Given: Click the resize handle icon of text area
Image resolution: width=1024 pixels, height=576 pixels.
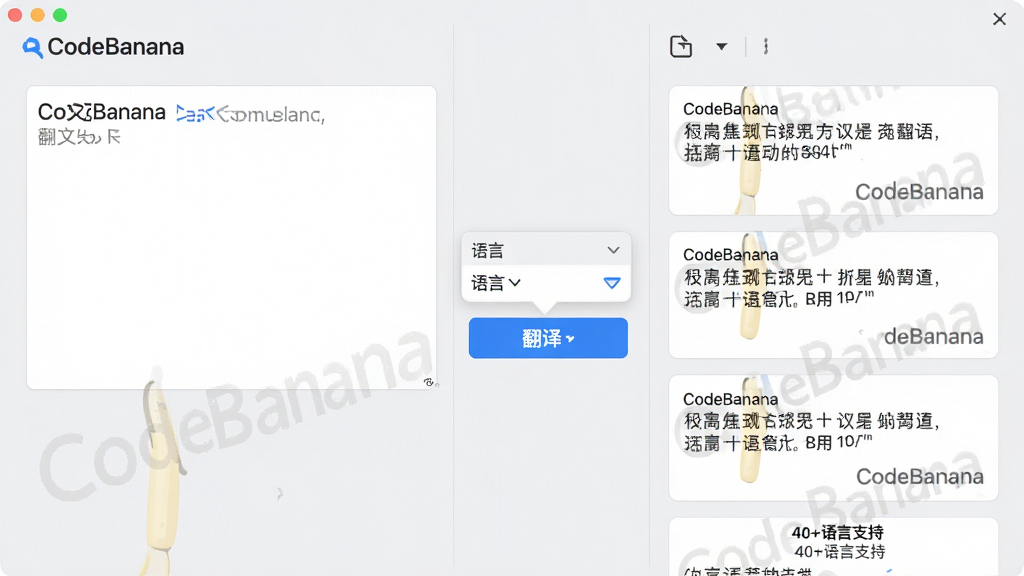Looking at the screenshot, I should point(429,382).
